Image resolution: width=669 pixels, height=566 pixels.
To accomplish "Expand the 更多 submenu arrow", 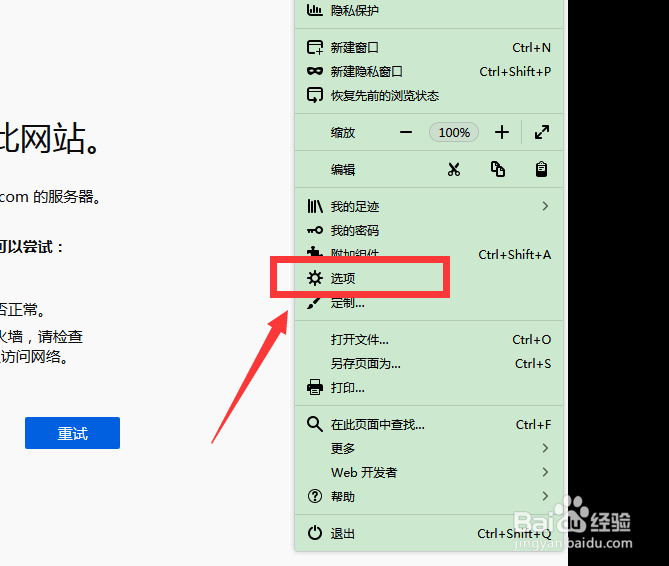I will pos(545,448).
